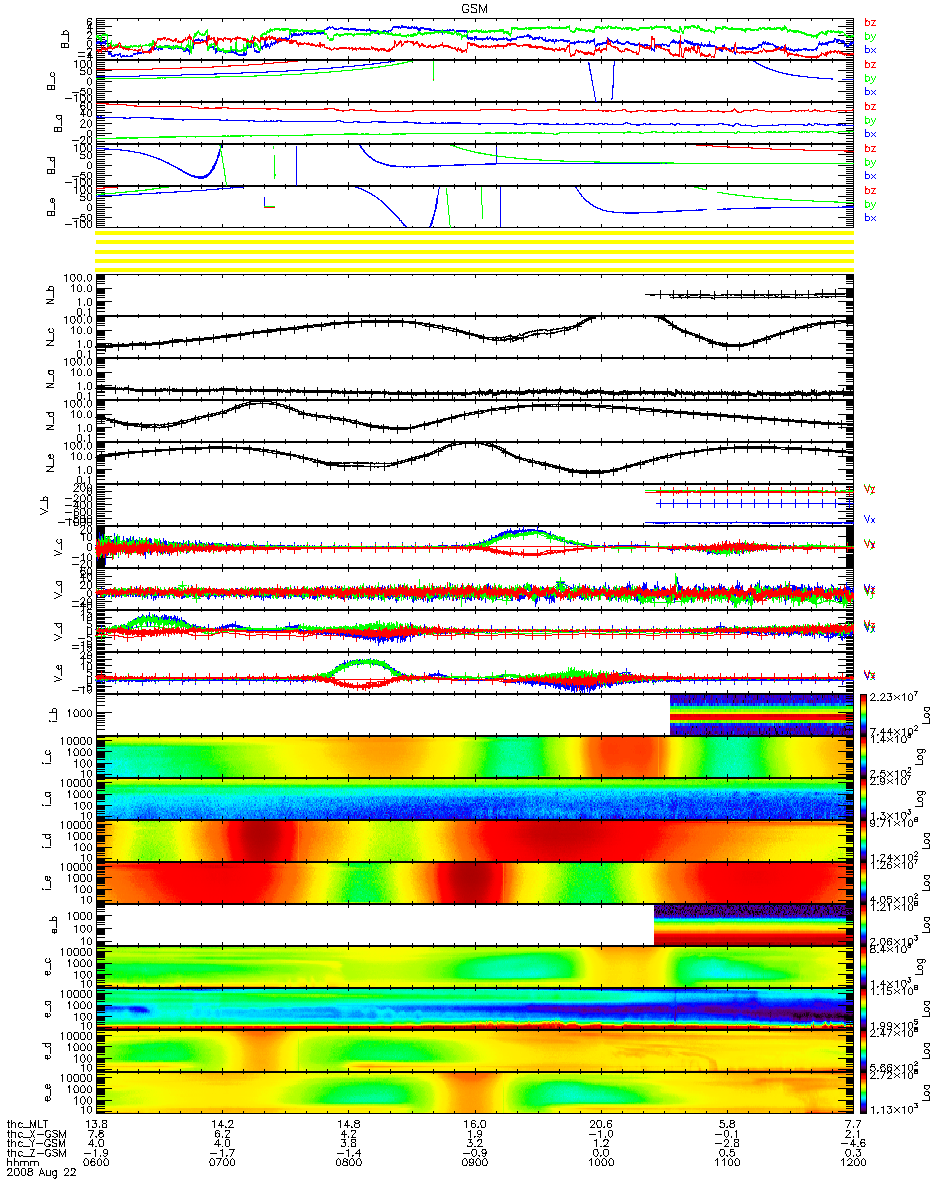Select the 1000 time tick label
930x1200 pixels.
[x=600, y=1162]
